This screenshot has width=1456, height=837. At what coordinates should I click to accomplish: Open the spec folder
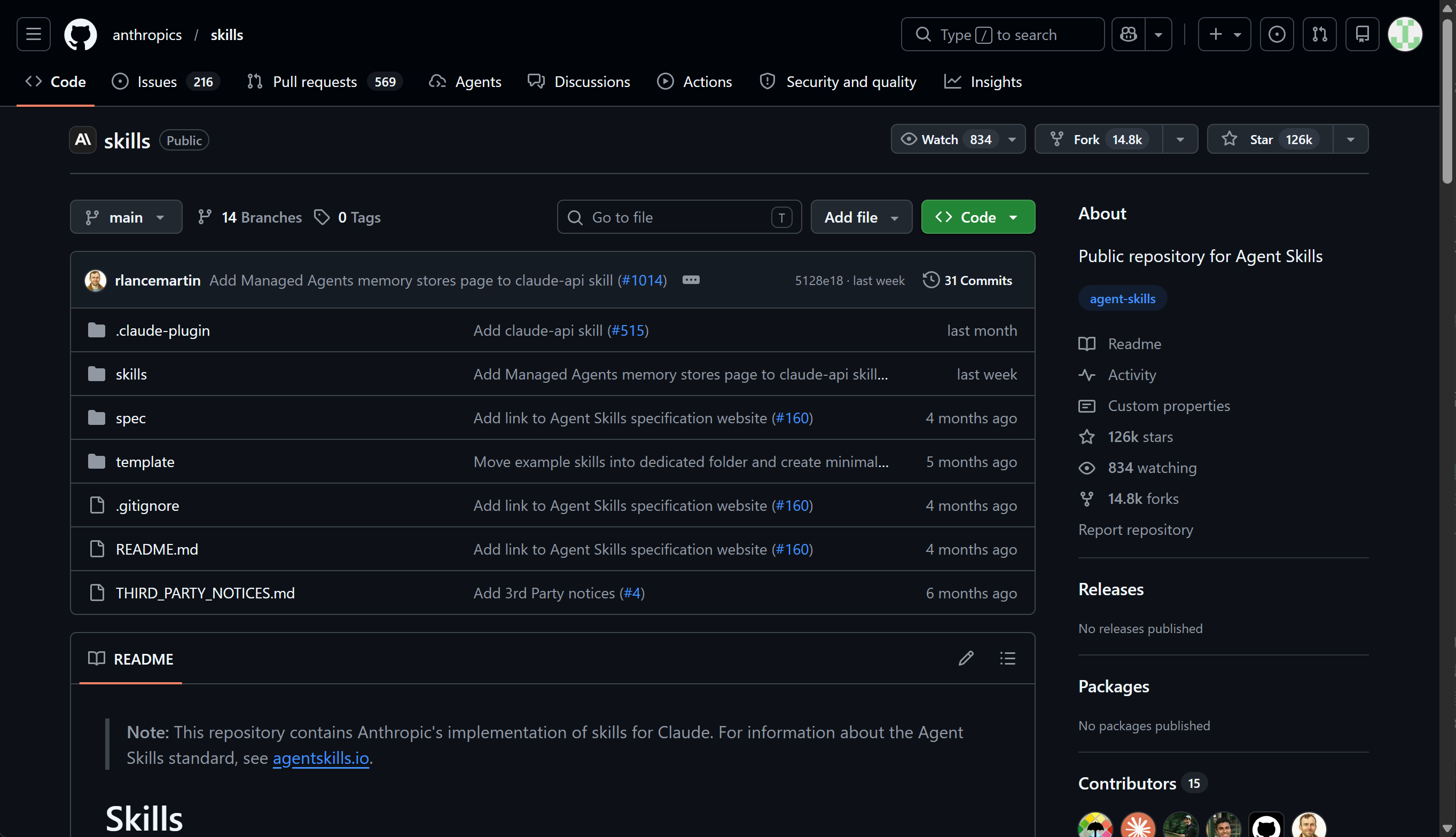click(130, 418)
